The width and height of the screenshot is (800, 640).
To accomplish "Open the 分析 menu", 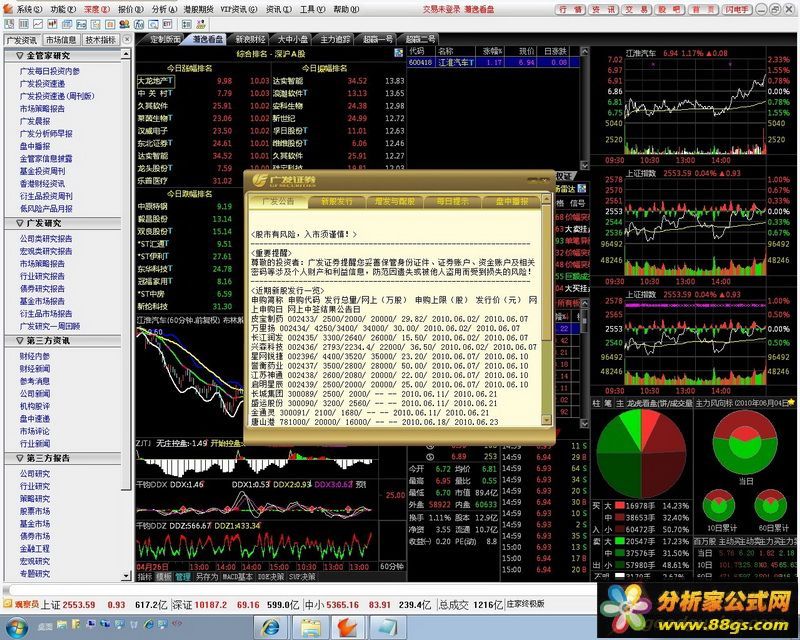I will tap(164, 9).
